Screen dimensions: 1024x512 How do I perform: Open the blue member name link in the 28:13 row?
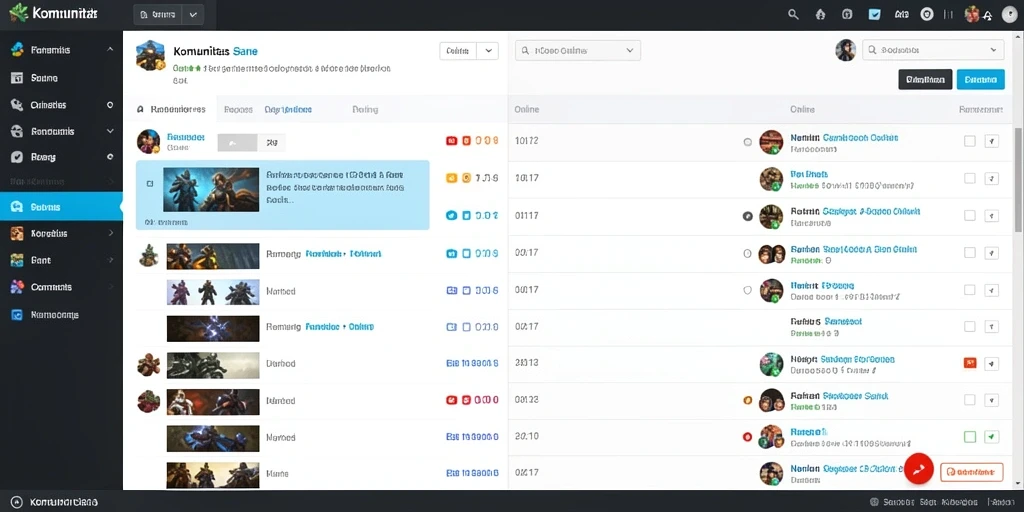click(857, 359)
